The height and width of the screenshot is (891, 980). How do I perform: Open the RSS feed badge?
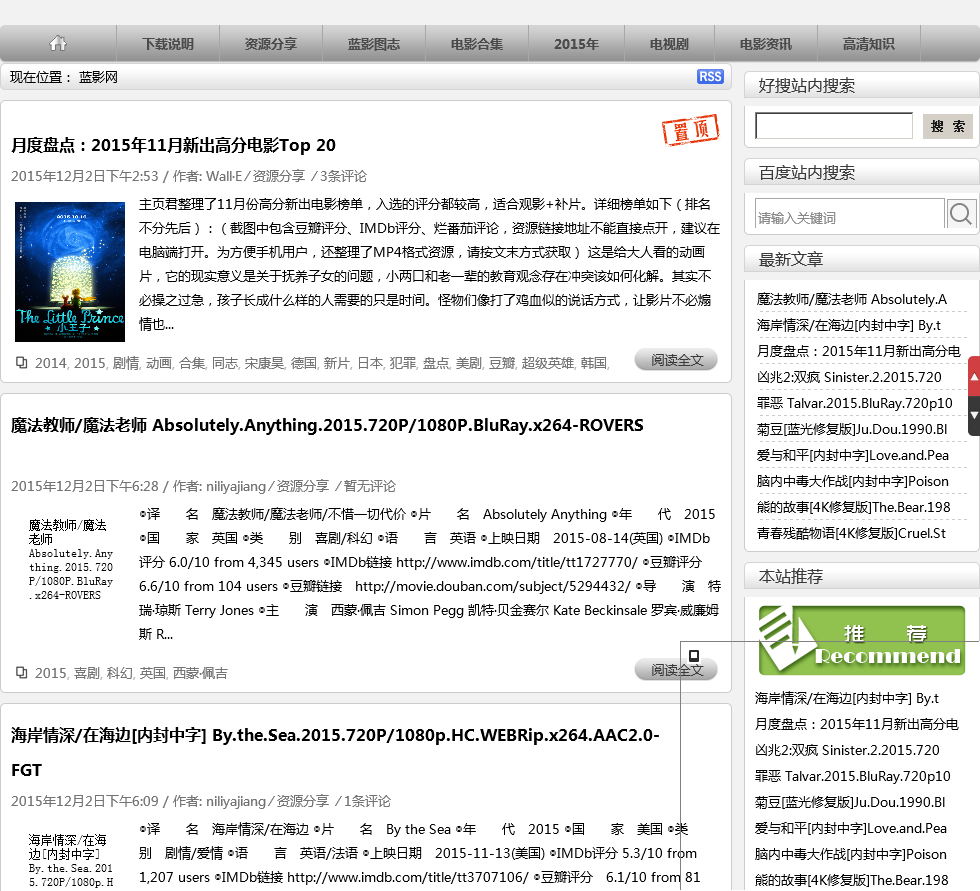tap(710, 77)
